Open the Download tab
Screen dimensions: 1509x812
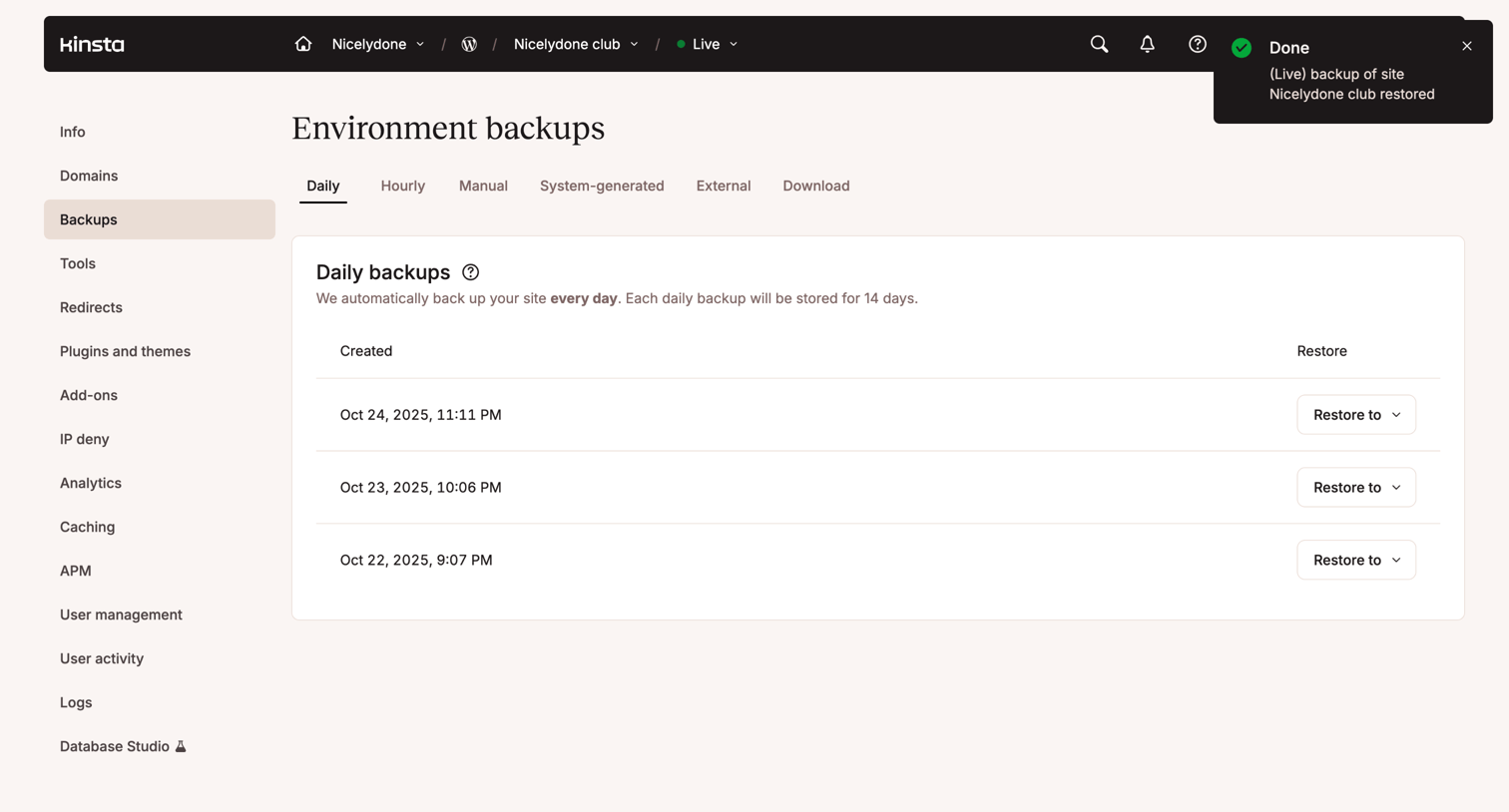816,186
